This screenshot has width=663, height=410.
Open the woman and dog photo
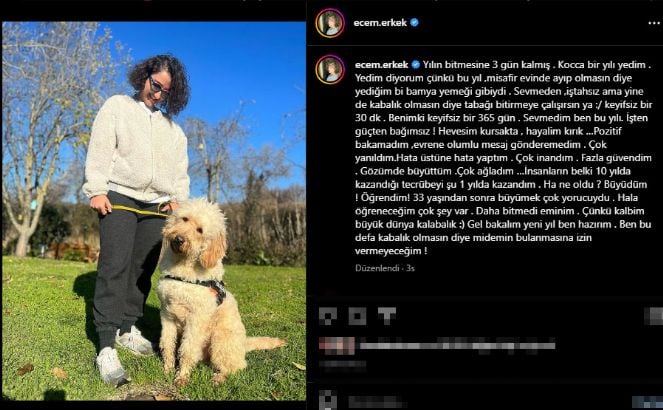click(x=154, y=211)
